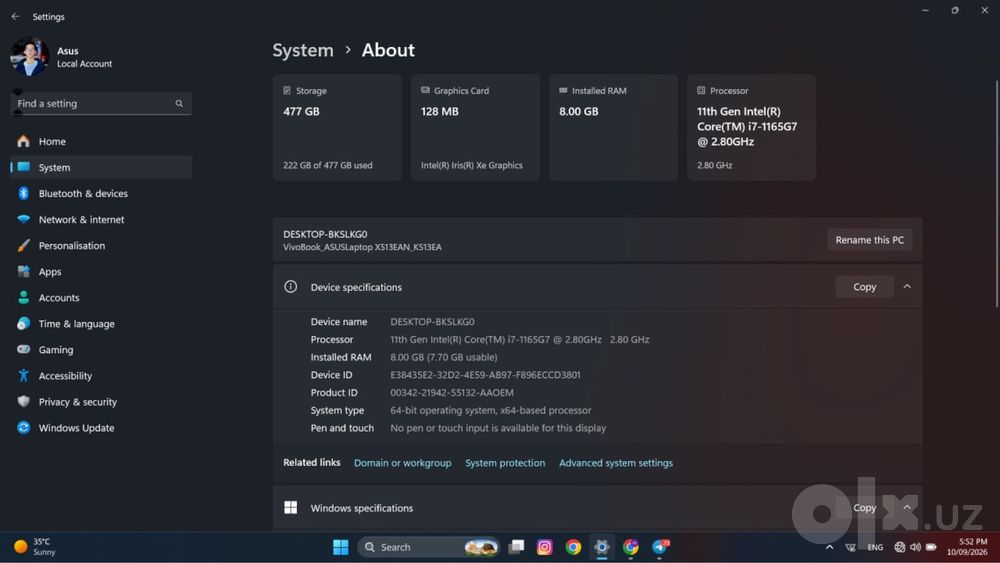The width and height of the screenshot is (1000, 563).
Task: Go to Personalisation settings
Action: pos(101,246)
